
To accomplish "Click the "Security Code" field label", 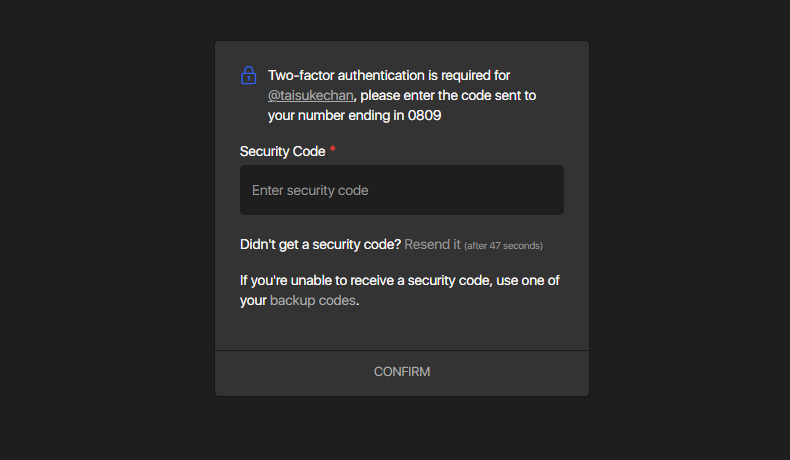I will coord(282,151).
